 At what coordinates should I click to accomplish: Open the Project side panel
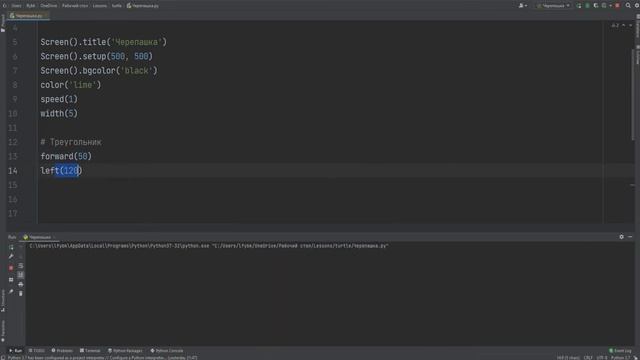(x=3, y=23)
